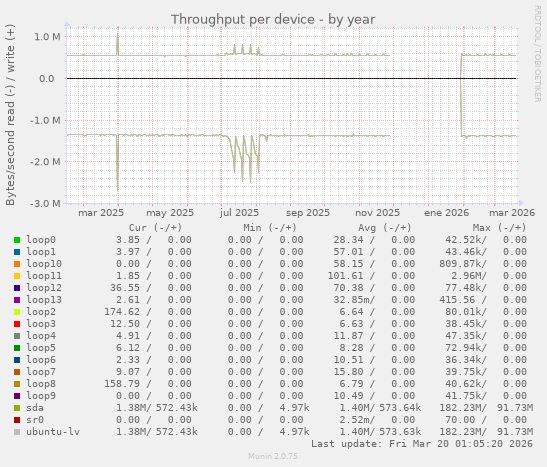
Task: Click the dark green loop5 legend swatch
Action: [17, 348]
